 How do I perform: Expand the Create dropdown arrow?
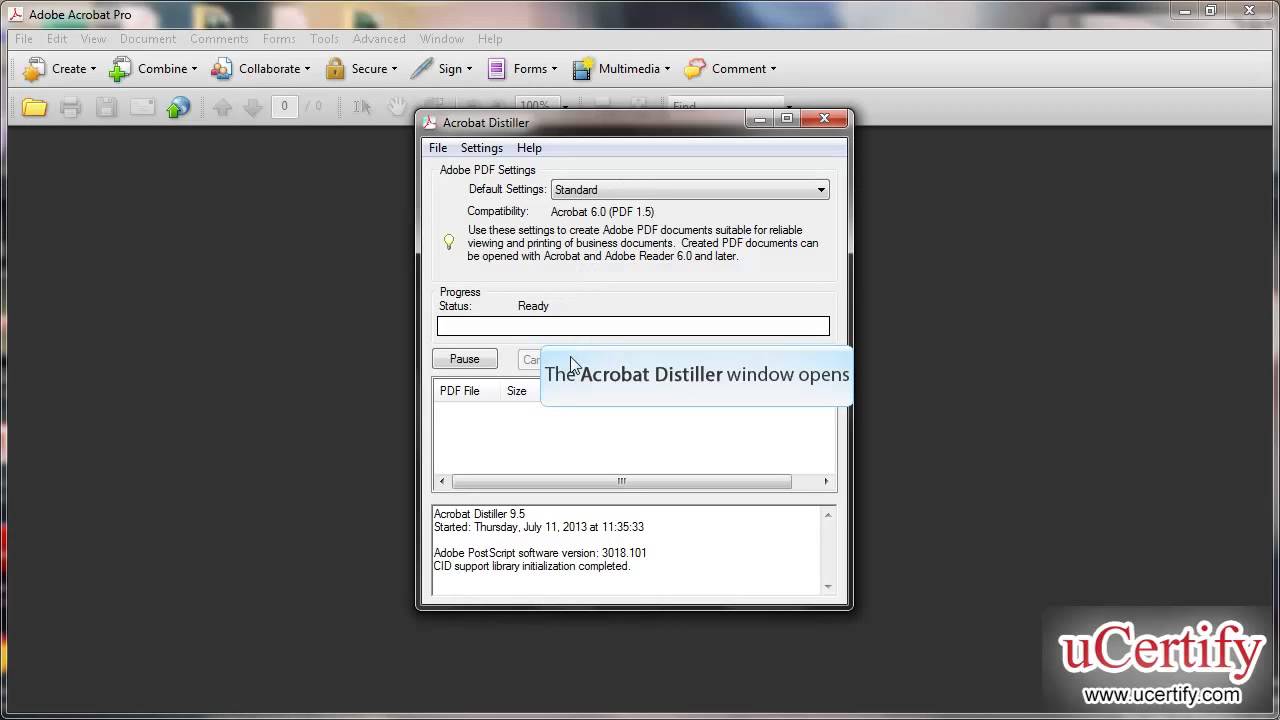click(93, 69)
